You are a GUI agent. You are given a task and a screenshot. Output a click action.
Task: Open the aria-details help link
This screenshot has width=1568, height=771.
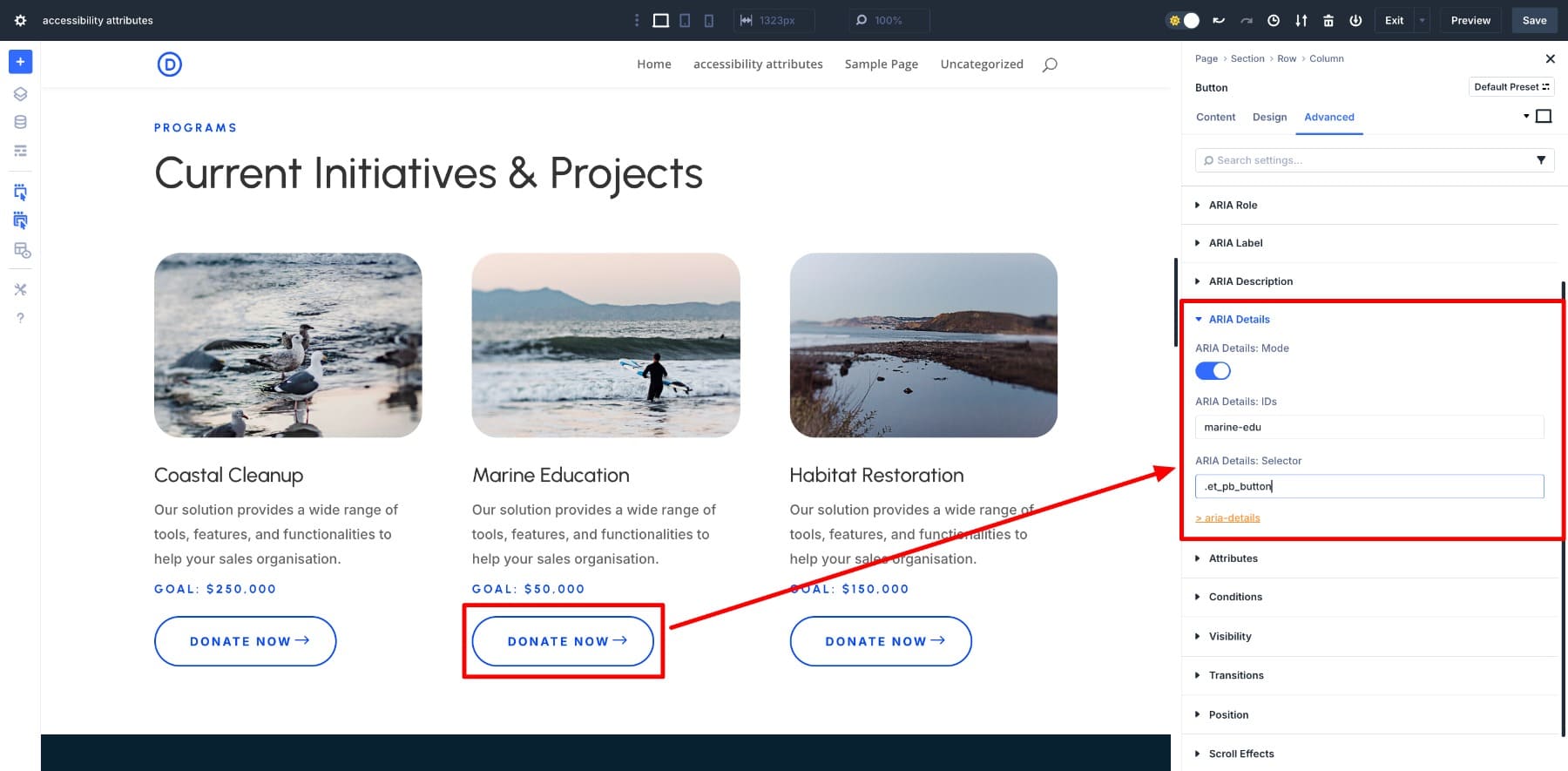[x=1227, y=517]
